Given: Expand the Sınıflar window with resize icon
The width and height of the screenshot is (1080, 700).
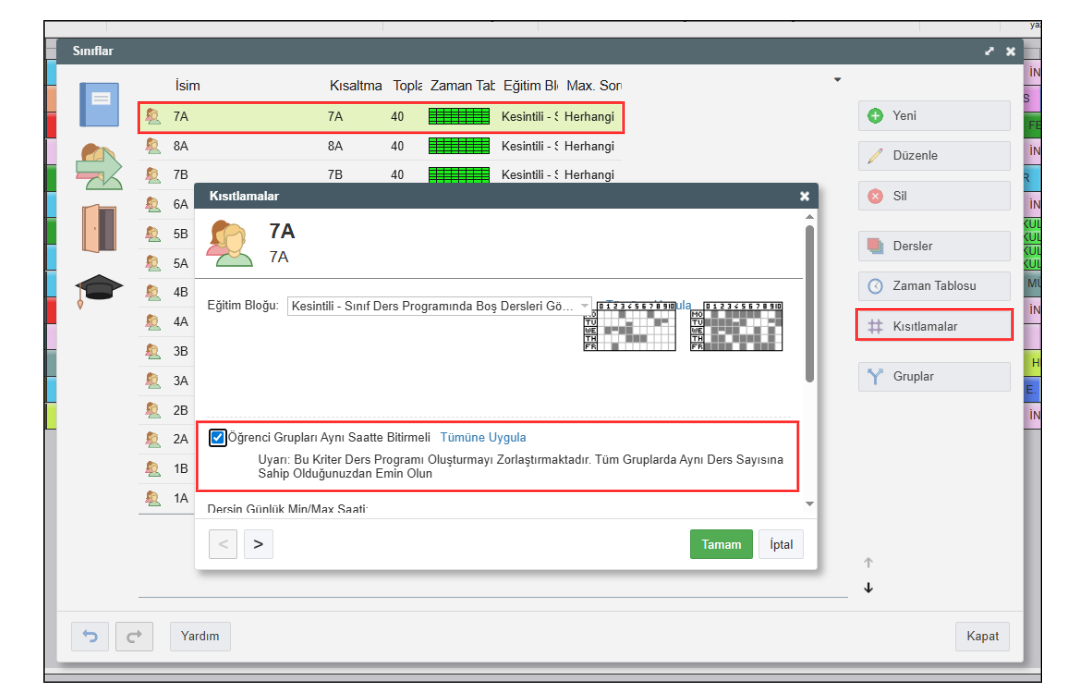Looking at the screenshot, I should coord(989,51).
